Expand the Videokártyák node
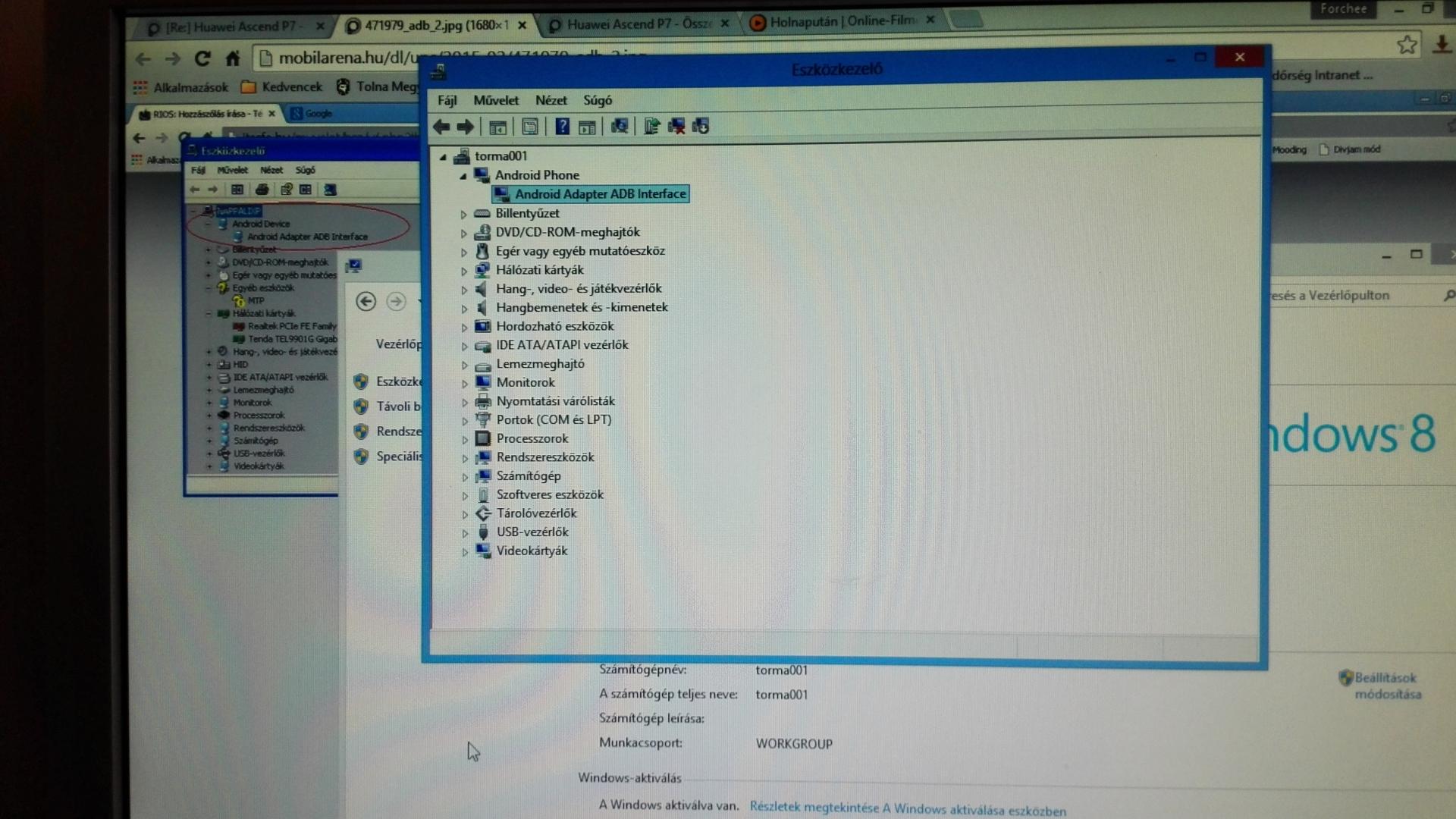 point(465,552)
